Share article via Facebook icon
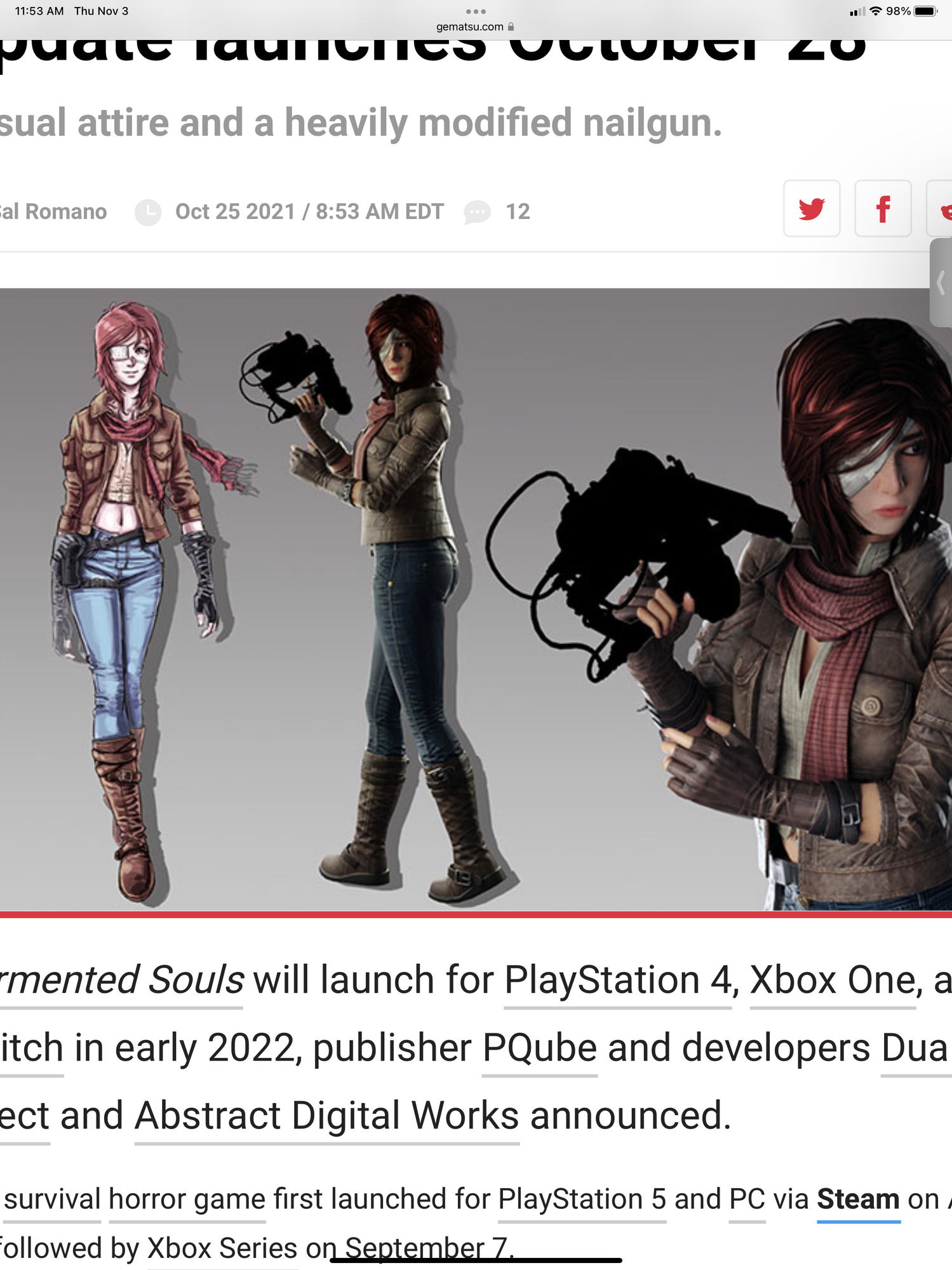The height and width of the screenshot is (1270, 952). (x=883, y=208)
